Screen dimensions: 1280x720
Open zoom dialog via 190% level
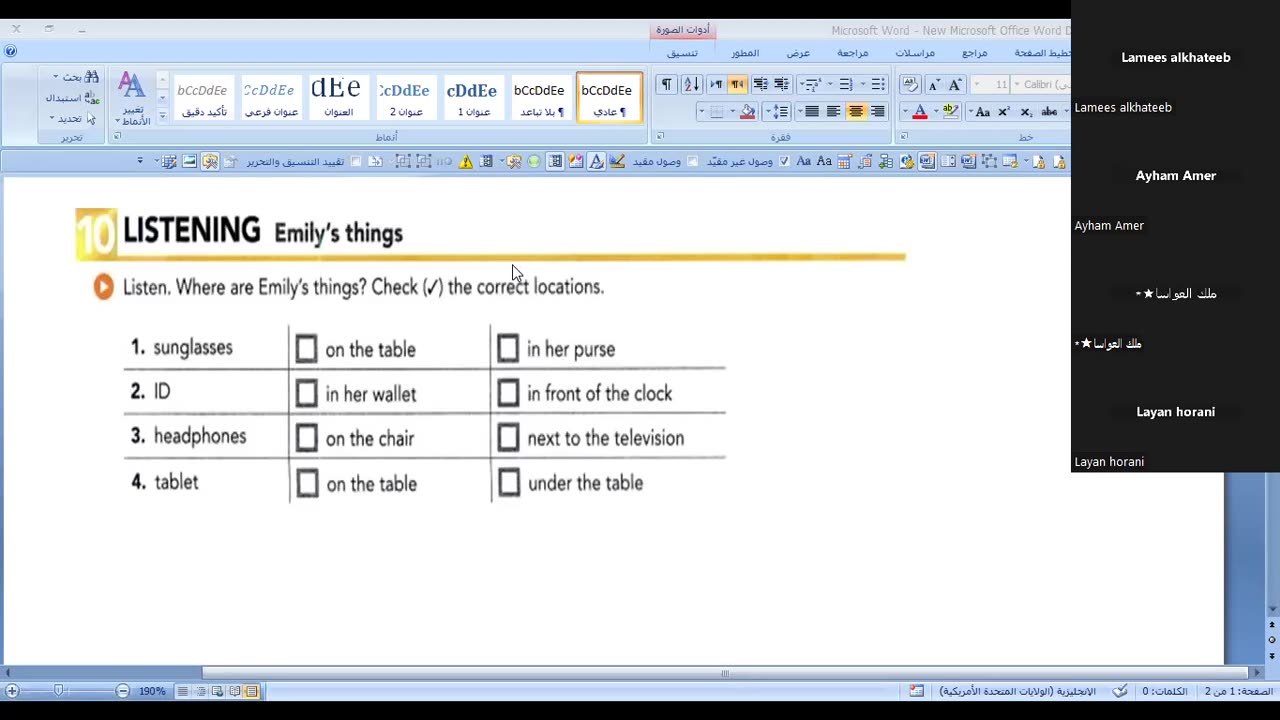(152, 691)
